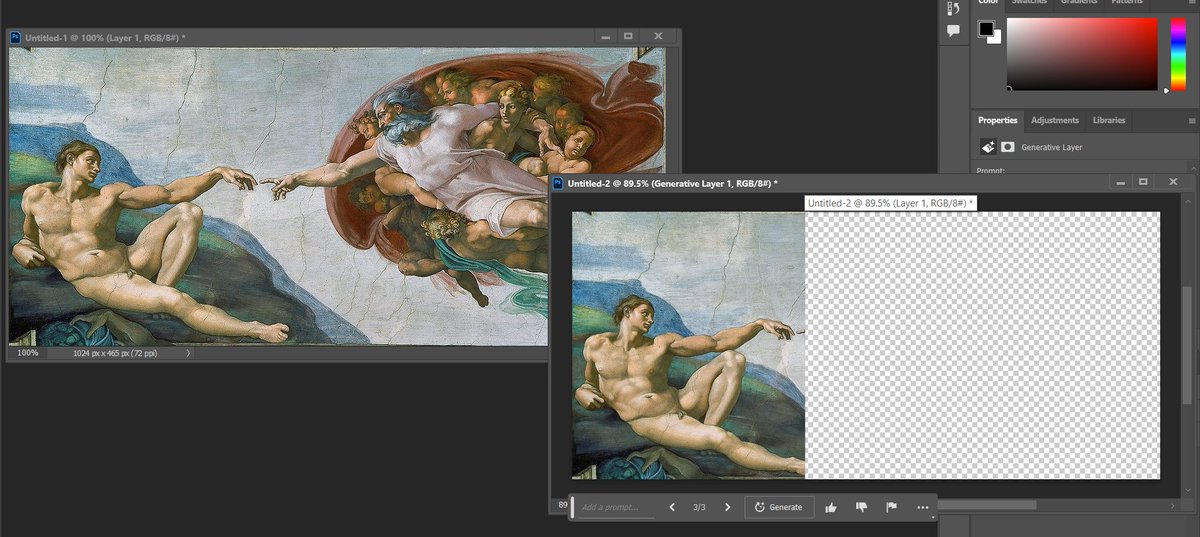Go to previous generated variation
The height and width of the screenshot is (537, 1200).
coord(672,507)
